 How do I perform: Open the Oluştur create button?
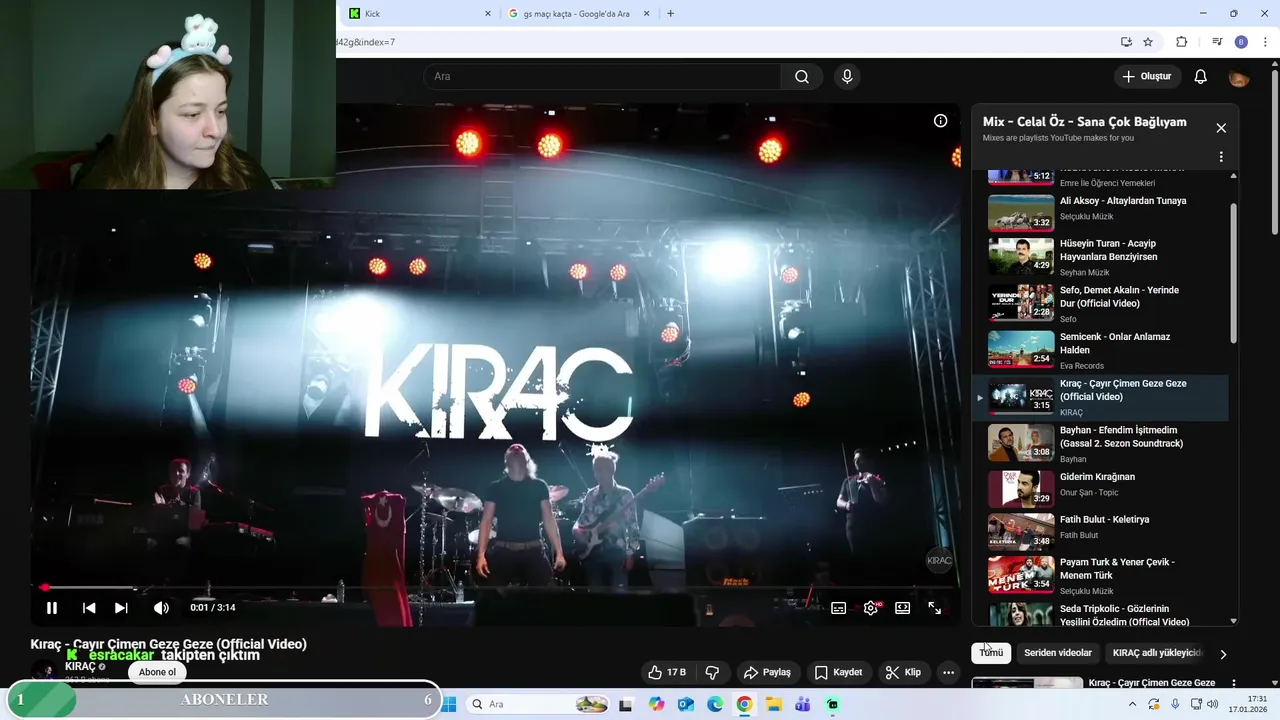1147,77
